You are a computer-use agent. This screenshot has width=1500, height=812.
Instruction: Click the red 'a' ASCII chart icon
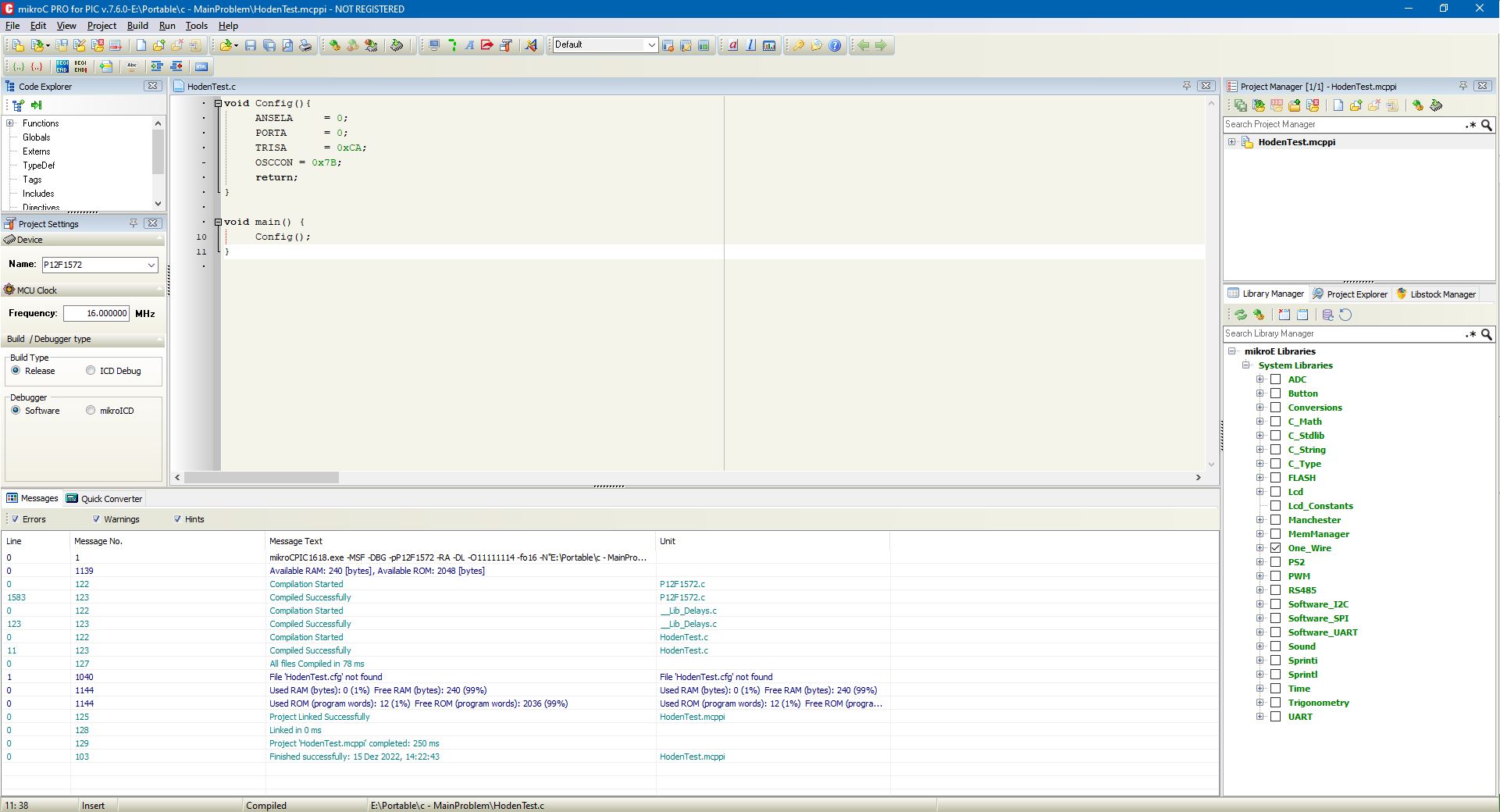(733, 45)
